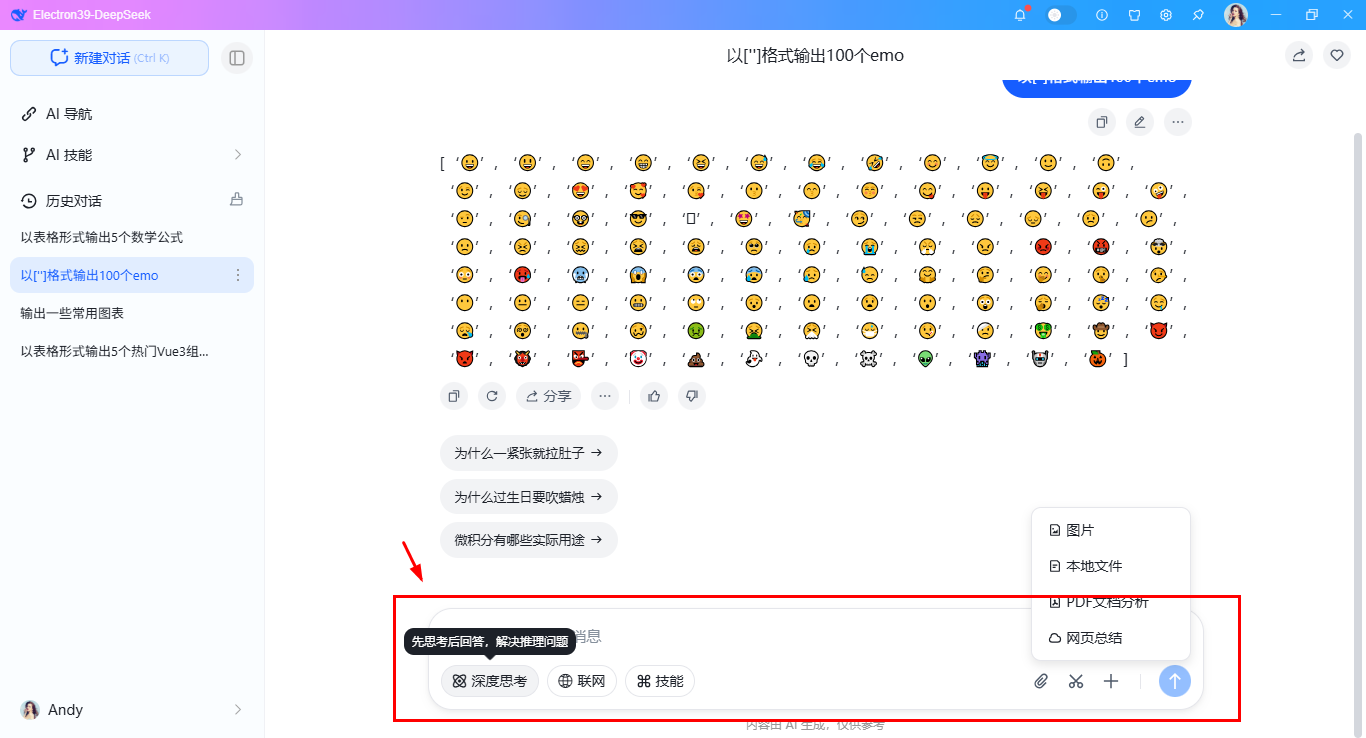Copy the user message icon
The height and width of the screenshot is (738, 1366).
pos(1102,122)
